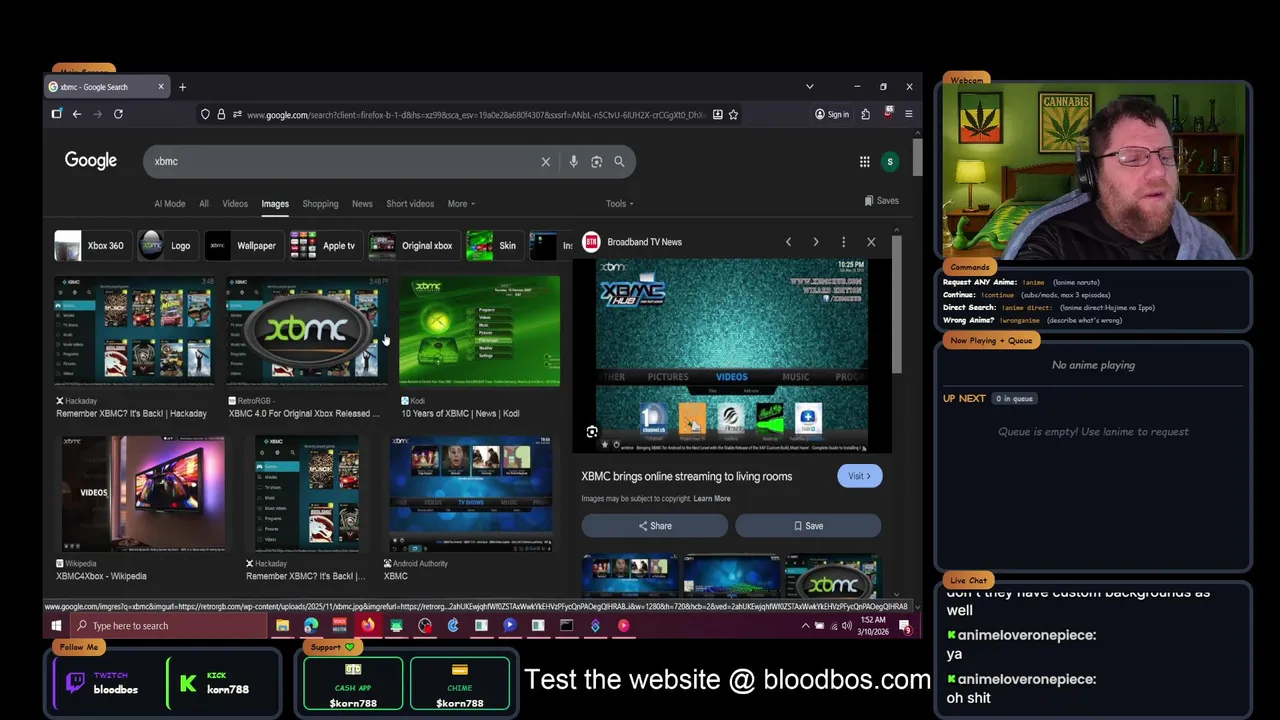Switch to the News tab

coord(362,203)
